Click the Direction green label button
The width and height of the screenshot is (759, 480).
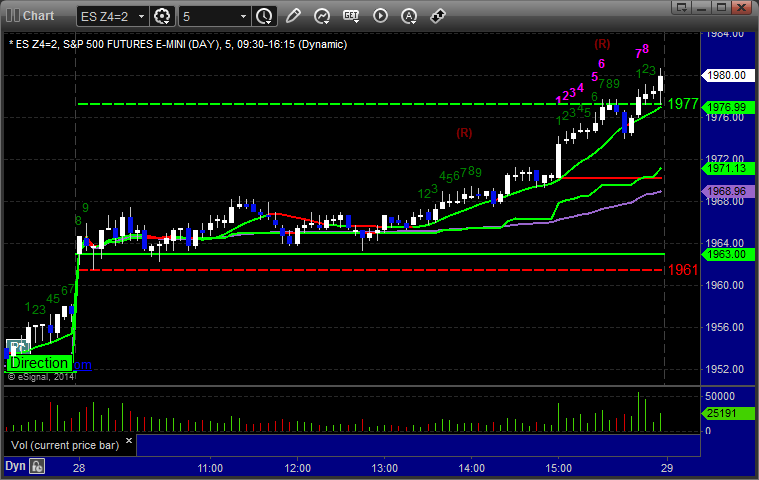(x=39, y=363)
